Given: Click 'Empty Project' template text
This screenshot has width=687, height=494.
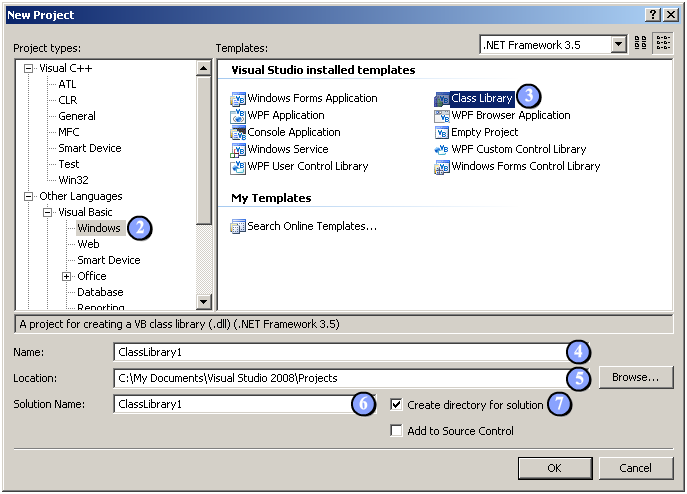Looking at the screenshot, I should (485, 132).
